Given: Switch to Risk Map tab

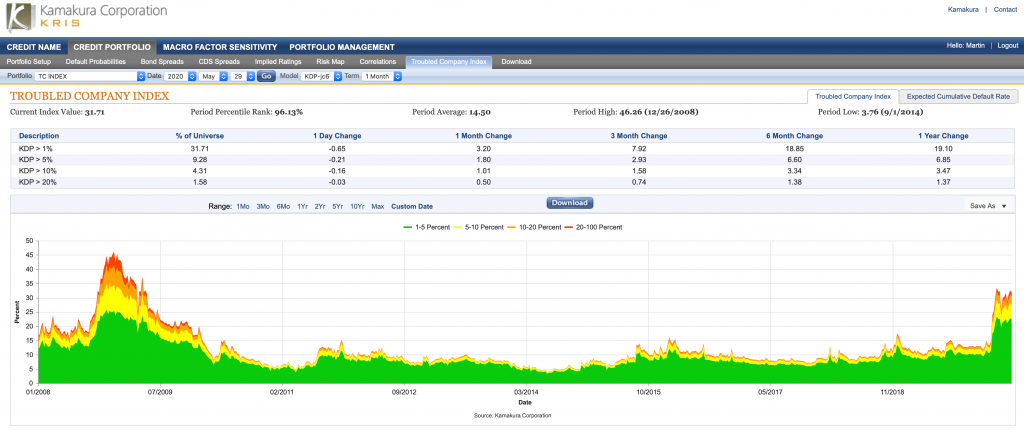Looking at the screenshot, I should [x=330, y=61].
